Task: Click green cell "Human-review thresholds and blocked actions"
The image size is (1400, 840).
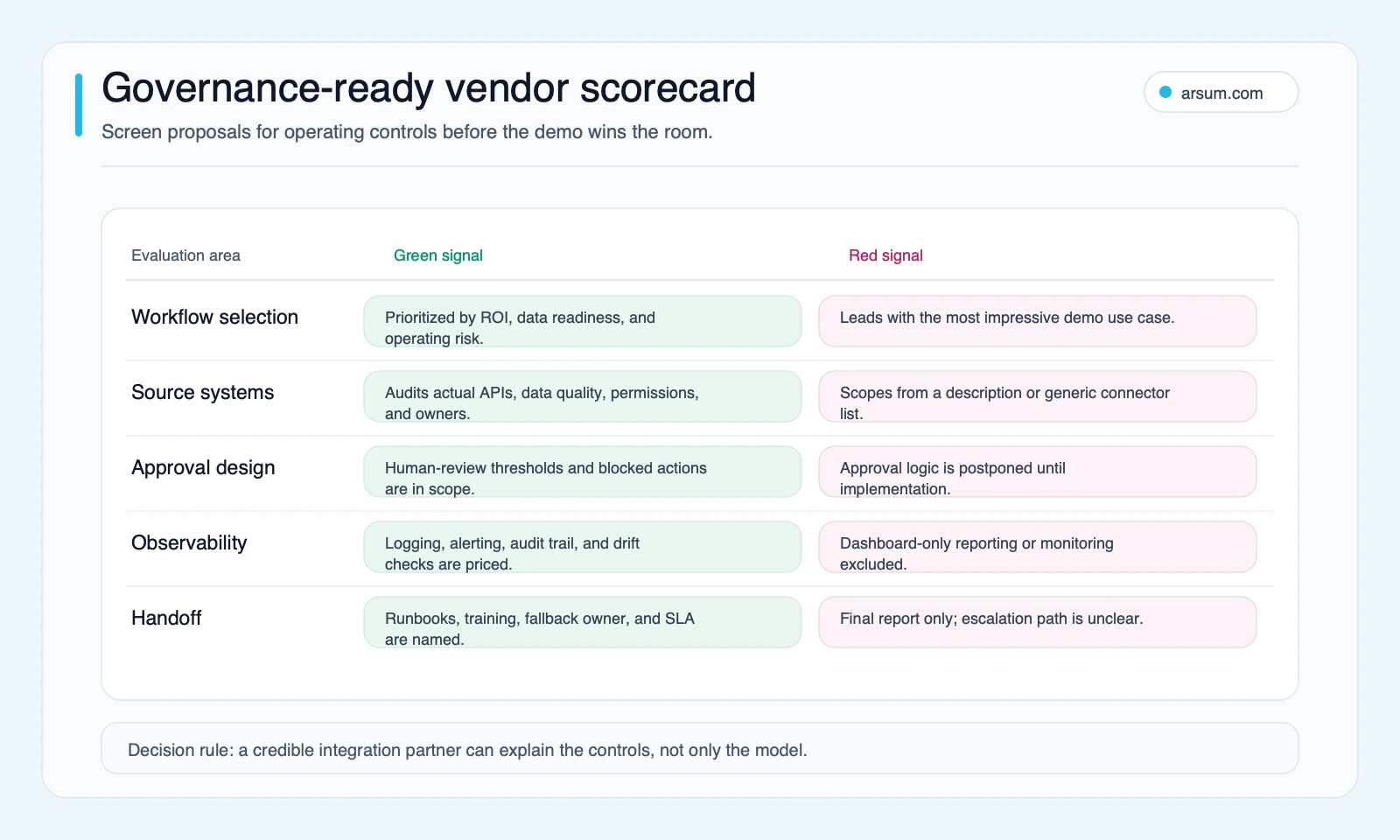Action: [x=583, y=472]
